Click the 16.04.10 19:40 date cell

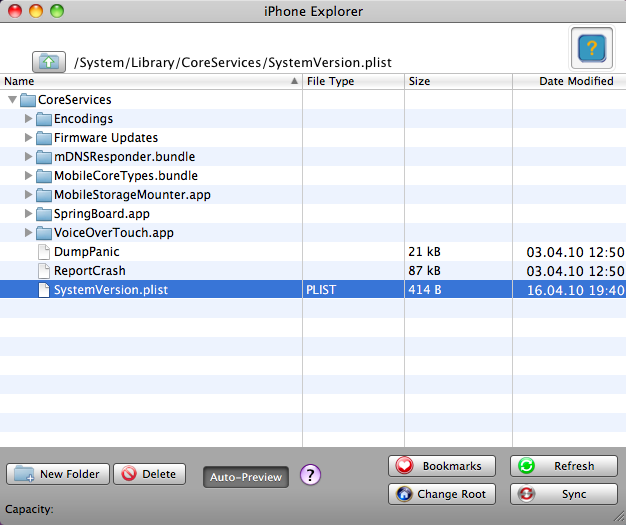tap(575, 290)
